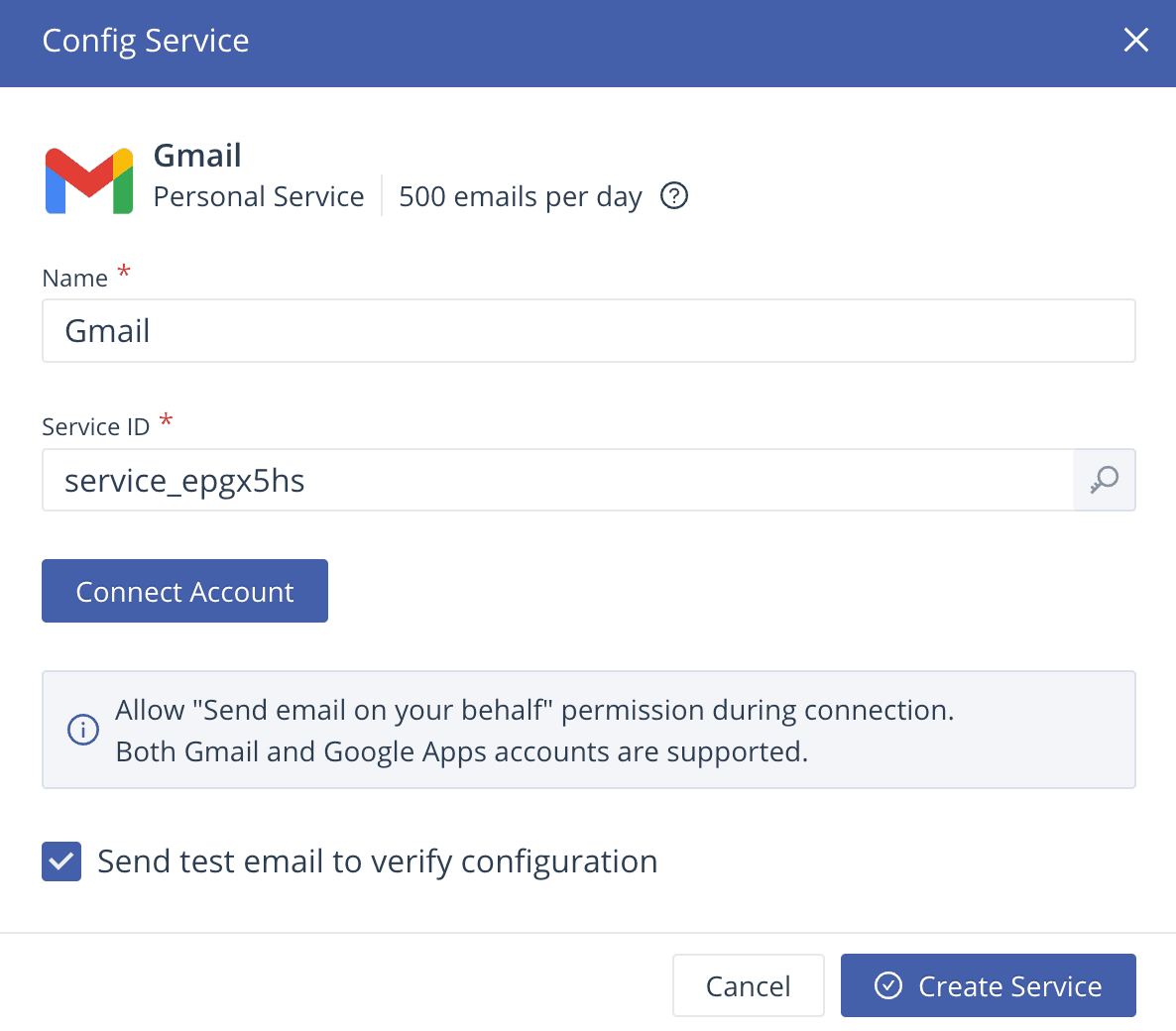The width and height of the screenshot is (1176, 1031).
Task: Uncheck "Send test email to verify configuration"
Action: tap(60, 861)
